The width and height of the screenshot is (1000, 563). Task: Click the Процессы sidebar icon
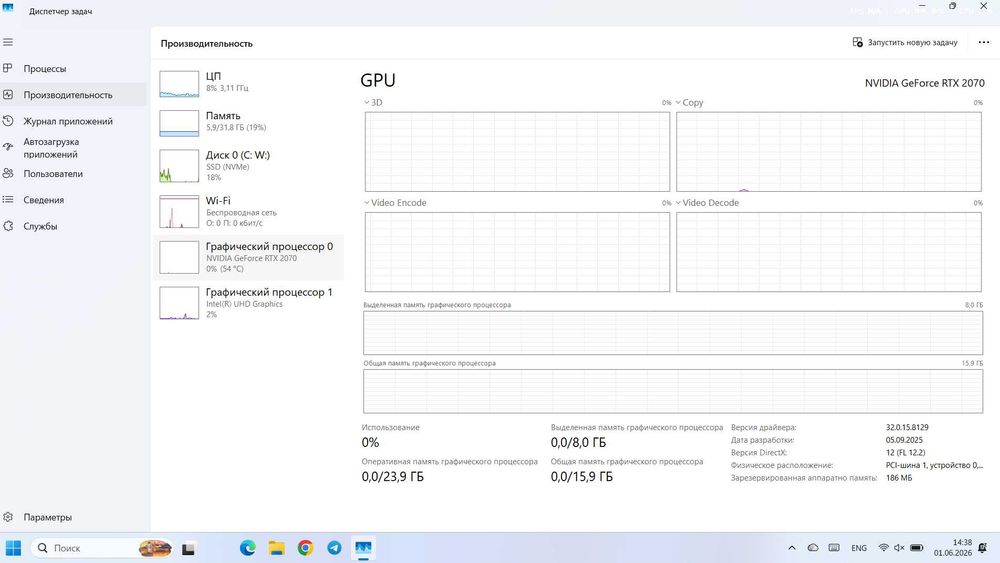[x=8, y=68]
